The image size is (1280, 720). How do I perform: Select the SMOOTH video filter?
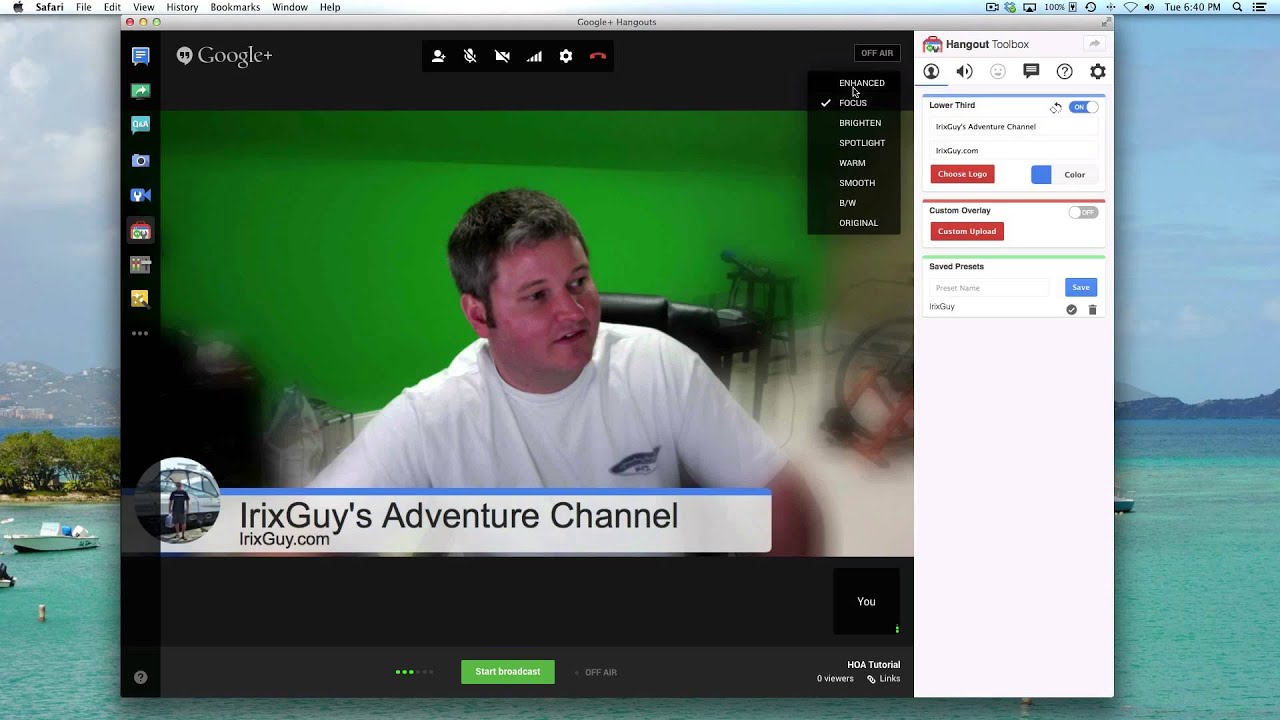857,183
